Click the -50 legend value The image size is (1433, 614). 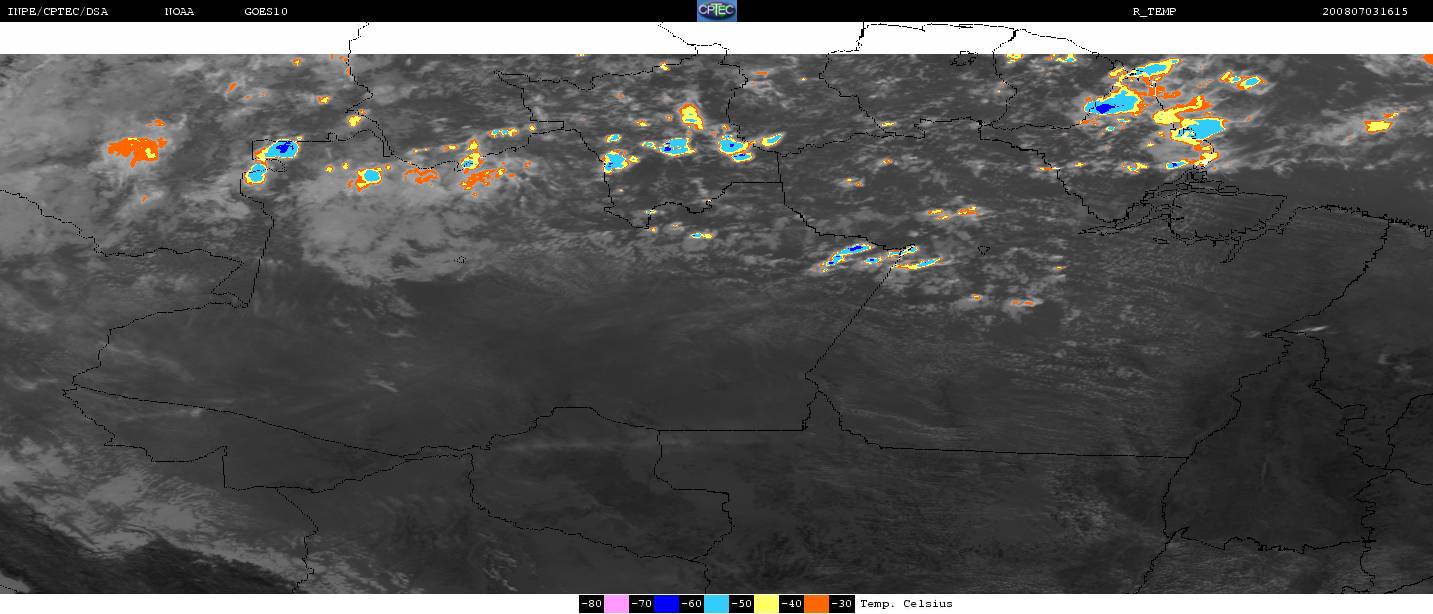(741, 604)
